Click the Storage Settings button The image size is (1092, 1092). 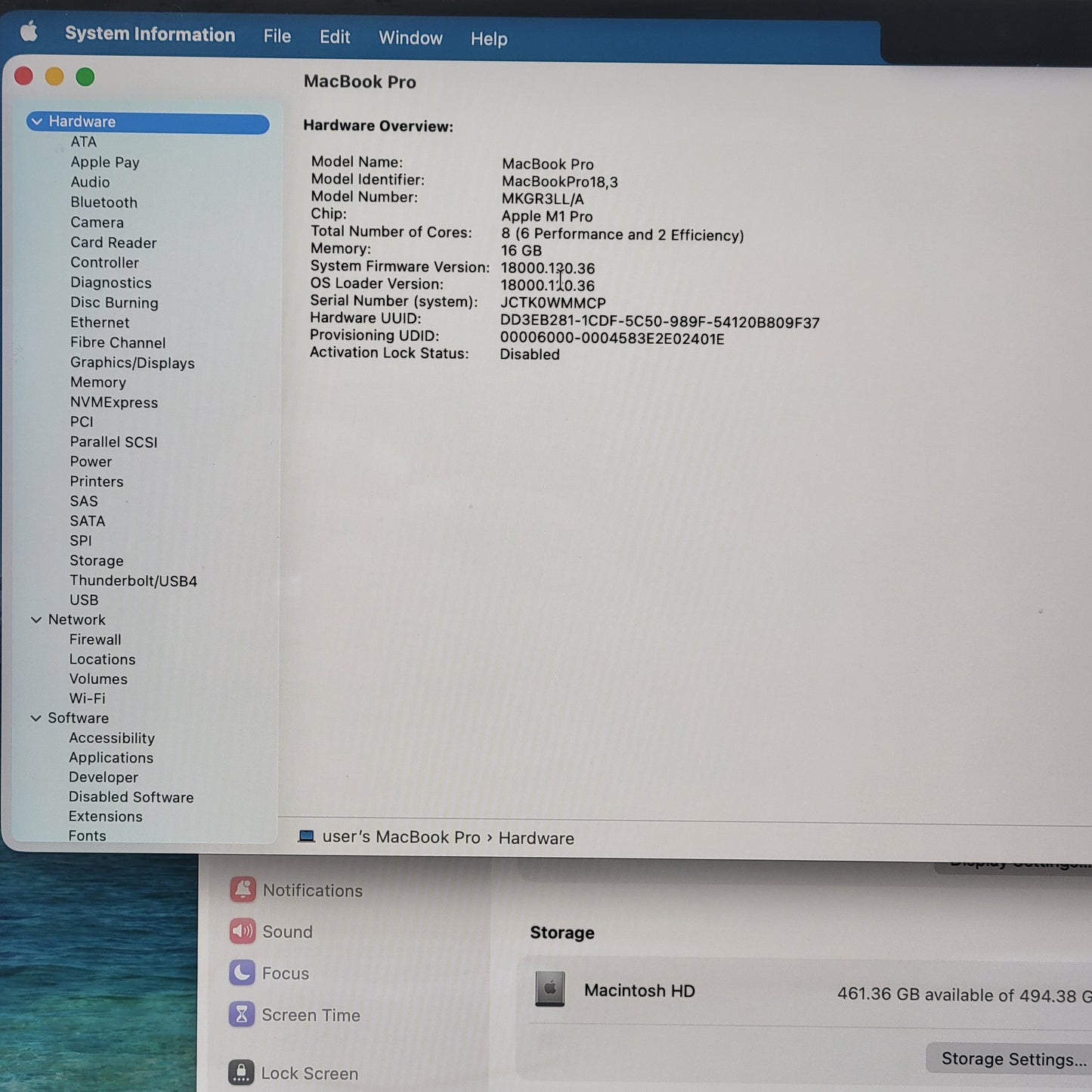1013,1059
